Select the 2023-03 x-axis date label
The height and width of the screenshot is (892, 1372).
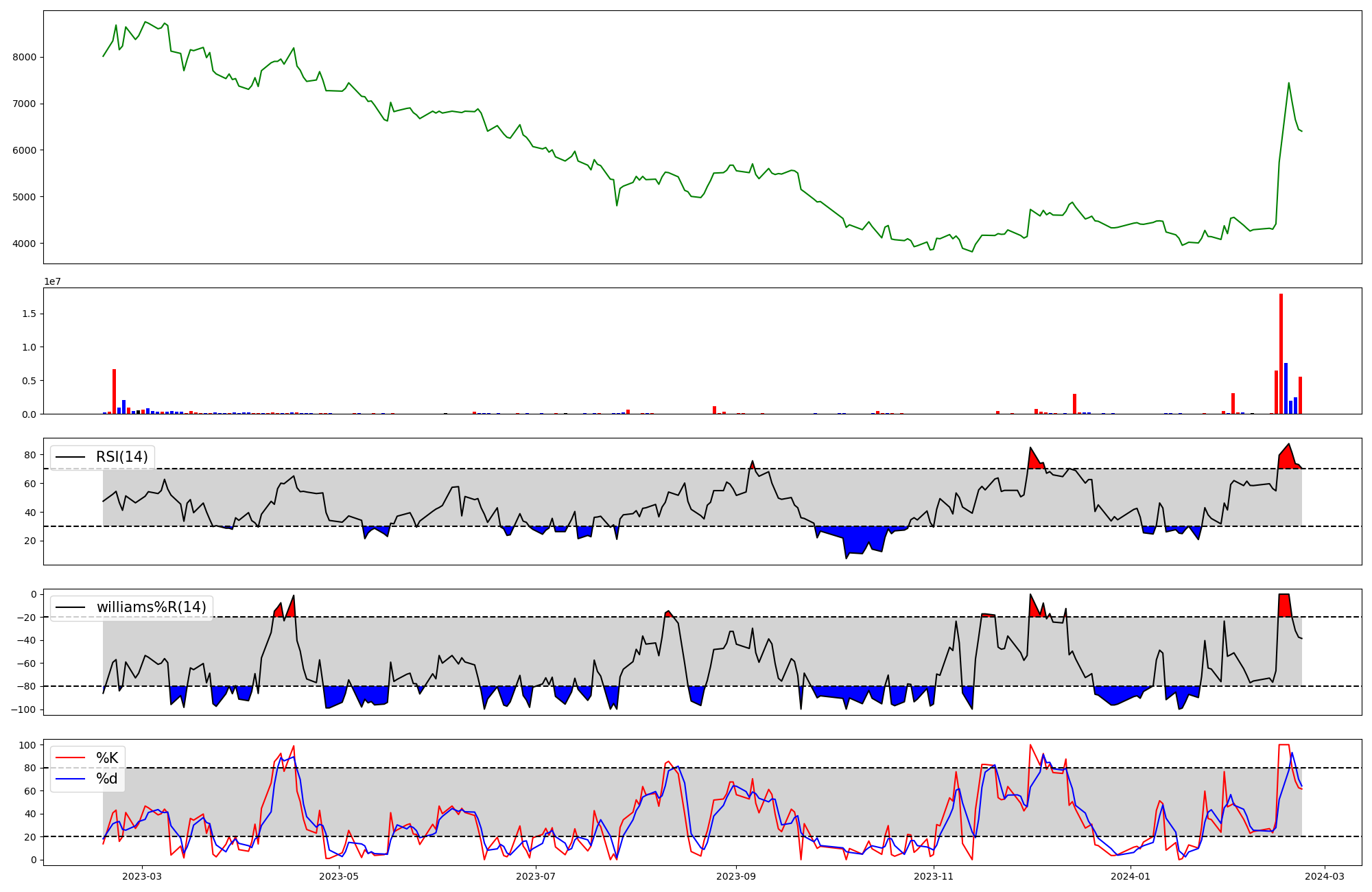[x=142, y=876]
